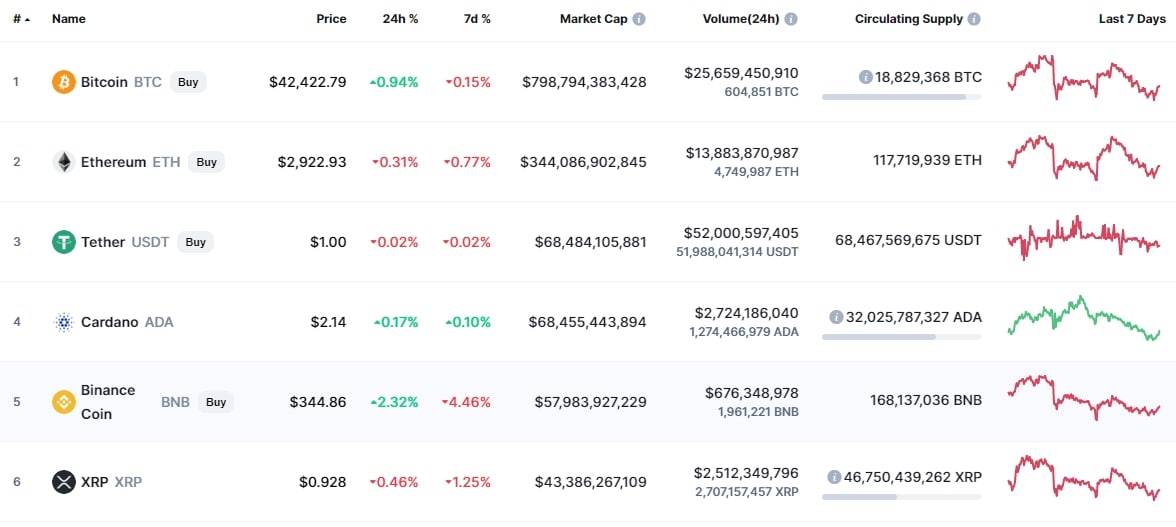
Task: Click the Buy button next to Binance Coin
Action: 216,402
